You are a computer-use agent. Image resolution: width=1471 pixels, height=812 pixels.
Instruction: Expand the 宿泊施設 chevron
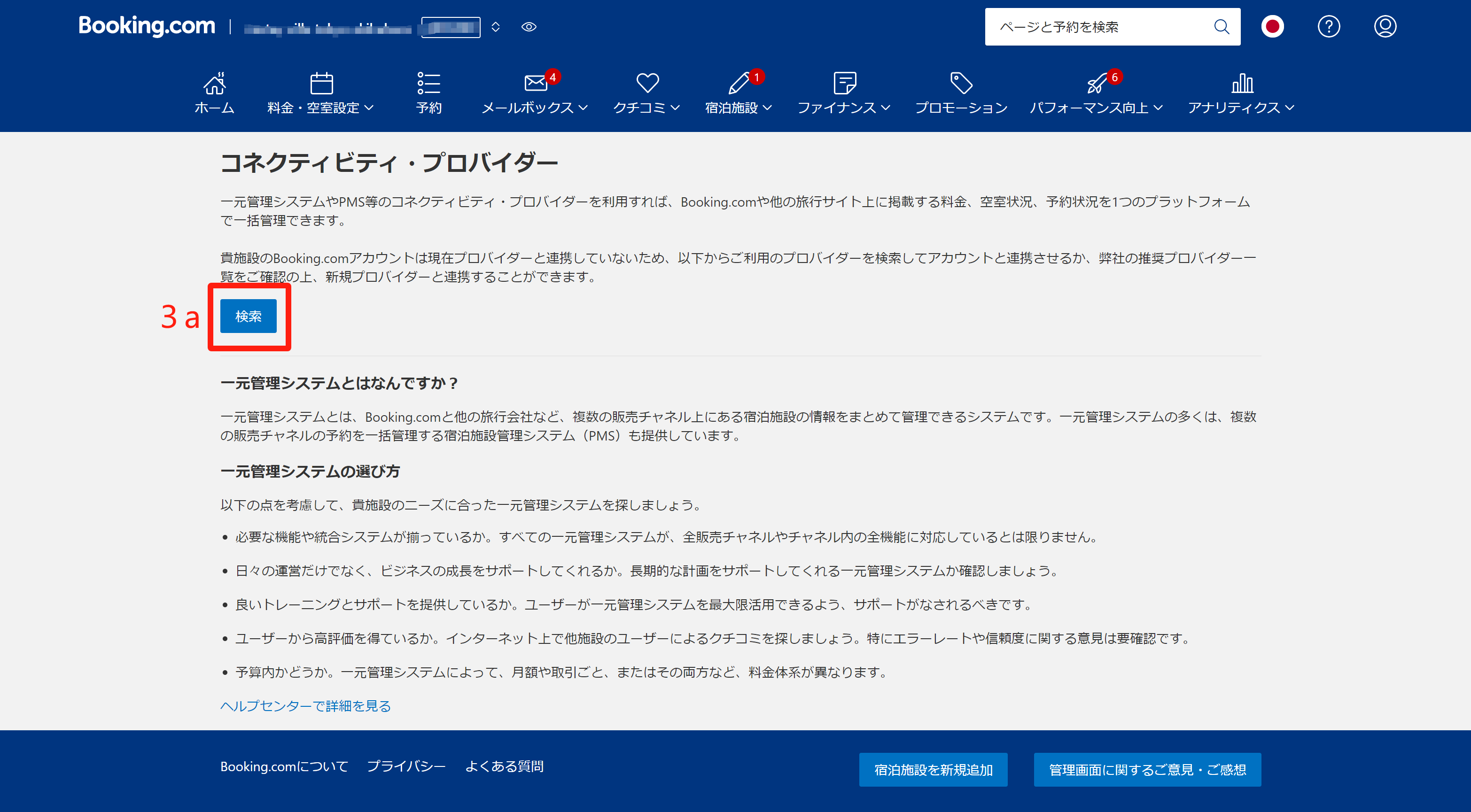[x=768, y=108]
